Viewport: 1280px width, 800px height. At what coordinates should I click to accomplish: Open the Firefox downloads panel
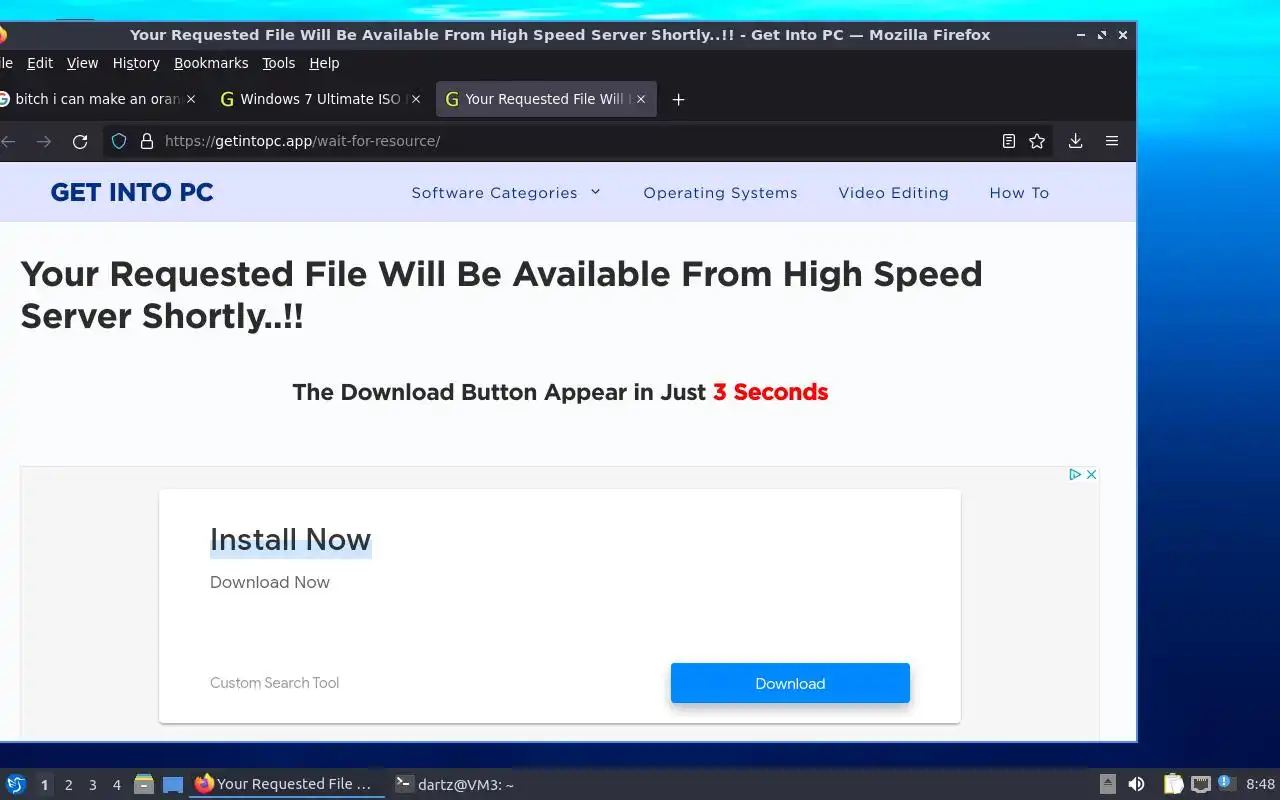click(x=1076, y=141)
